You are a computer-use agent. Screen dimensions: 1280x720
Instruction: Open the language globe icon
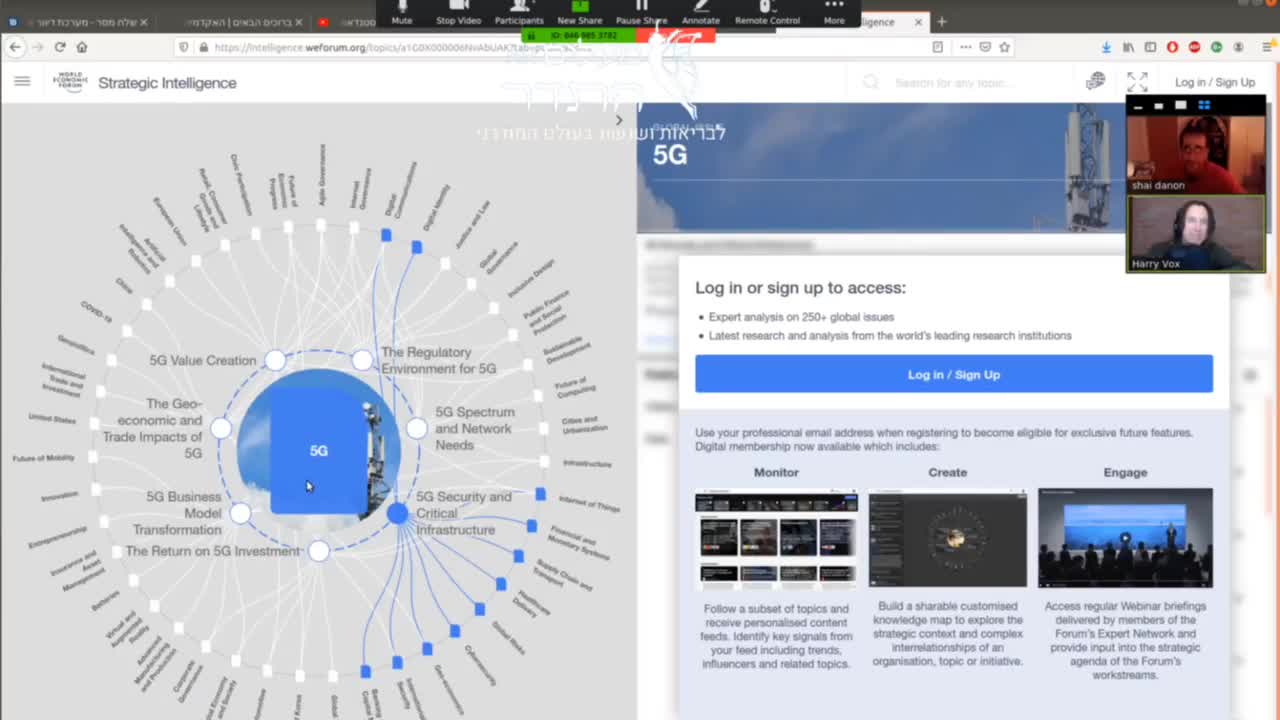coord(1096,82)
